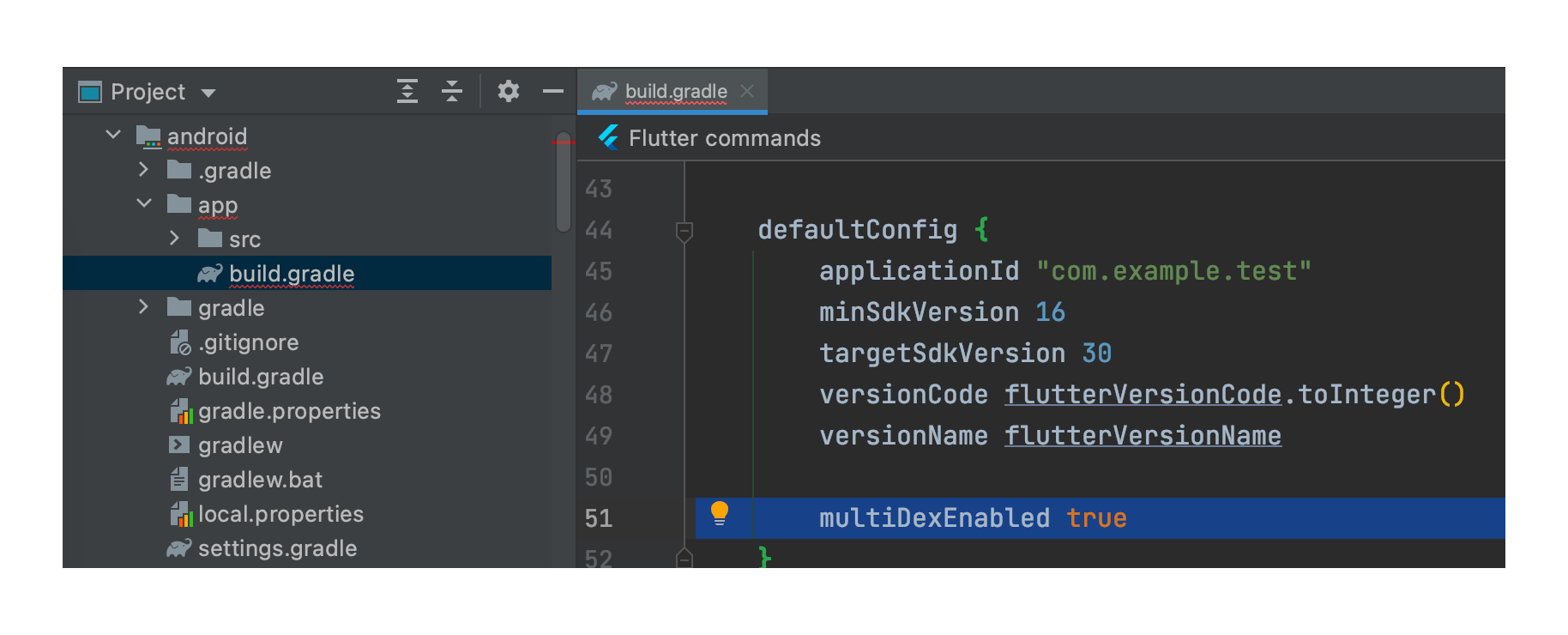
Task: Expand the src folder
Action: tap(174, 238)
